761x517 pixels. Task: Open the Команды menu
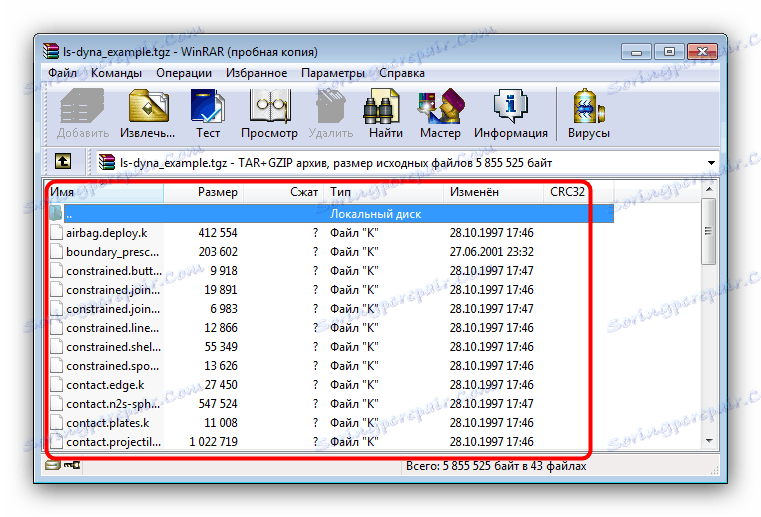point(116,73)
